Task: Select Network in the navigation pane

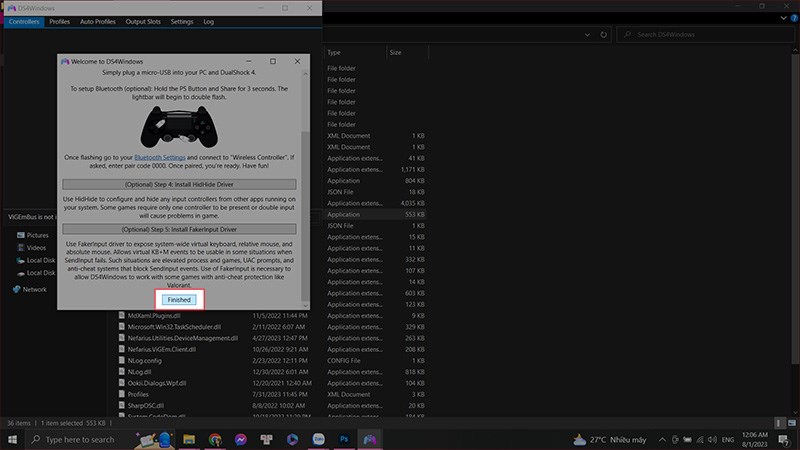Action: pos(34,289)
